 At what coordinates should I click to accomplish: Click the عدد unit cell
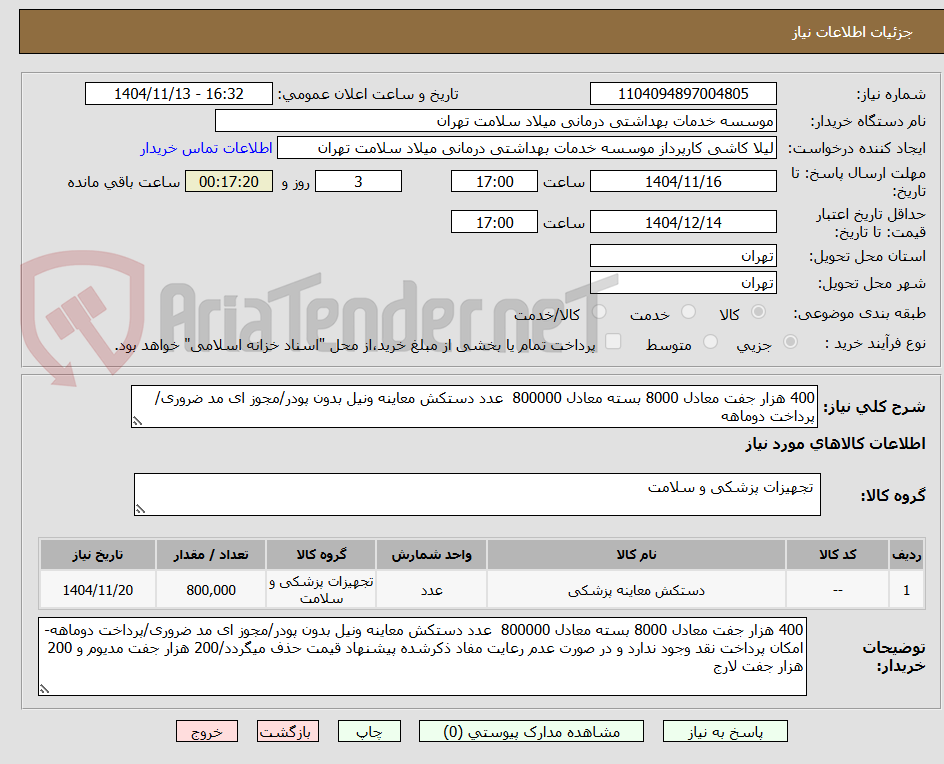(x=432, y=590)
